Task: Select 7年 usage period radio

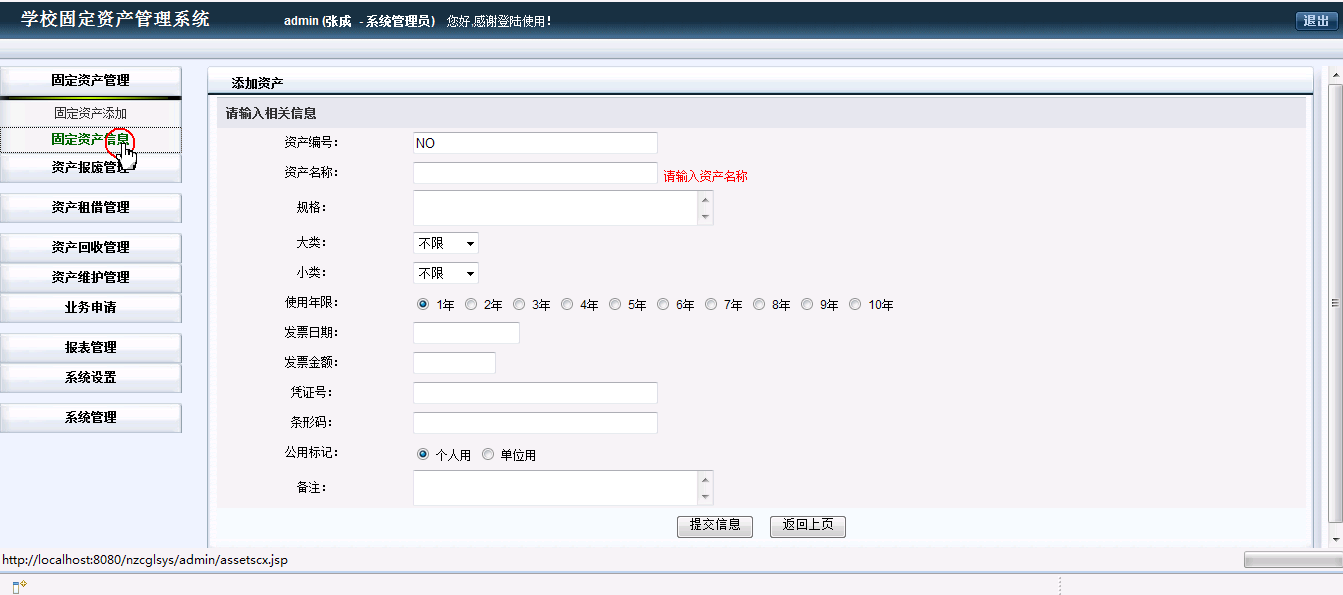Action: (711, 304)
